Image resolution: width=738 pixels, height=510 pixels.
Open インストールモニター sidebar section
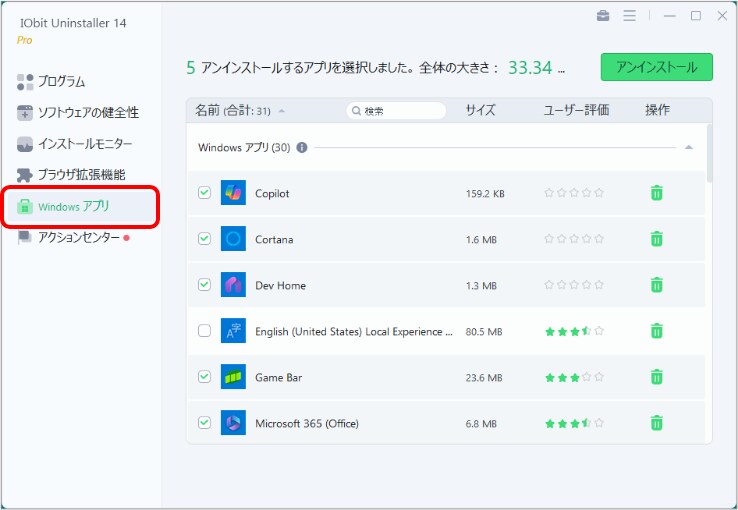pos(74,143)
